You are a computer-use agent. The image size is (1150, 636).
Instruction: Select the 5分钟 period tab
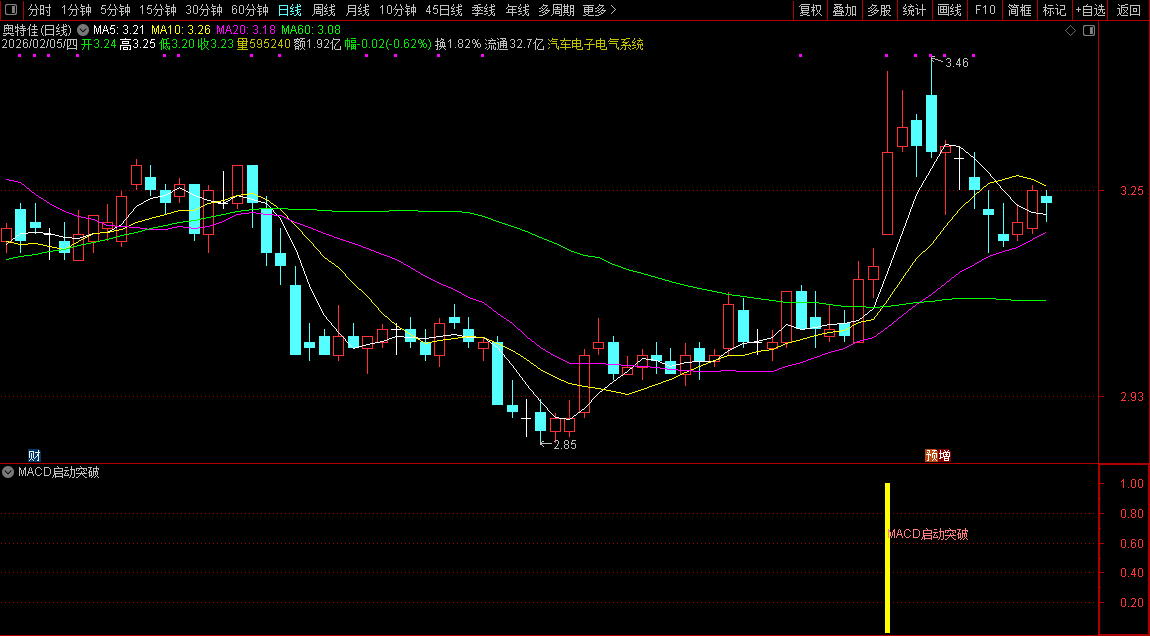pos(115,10)
